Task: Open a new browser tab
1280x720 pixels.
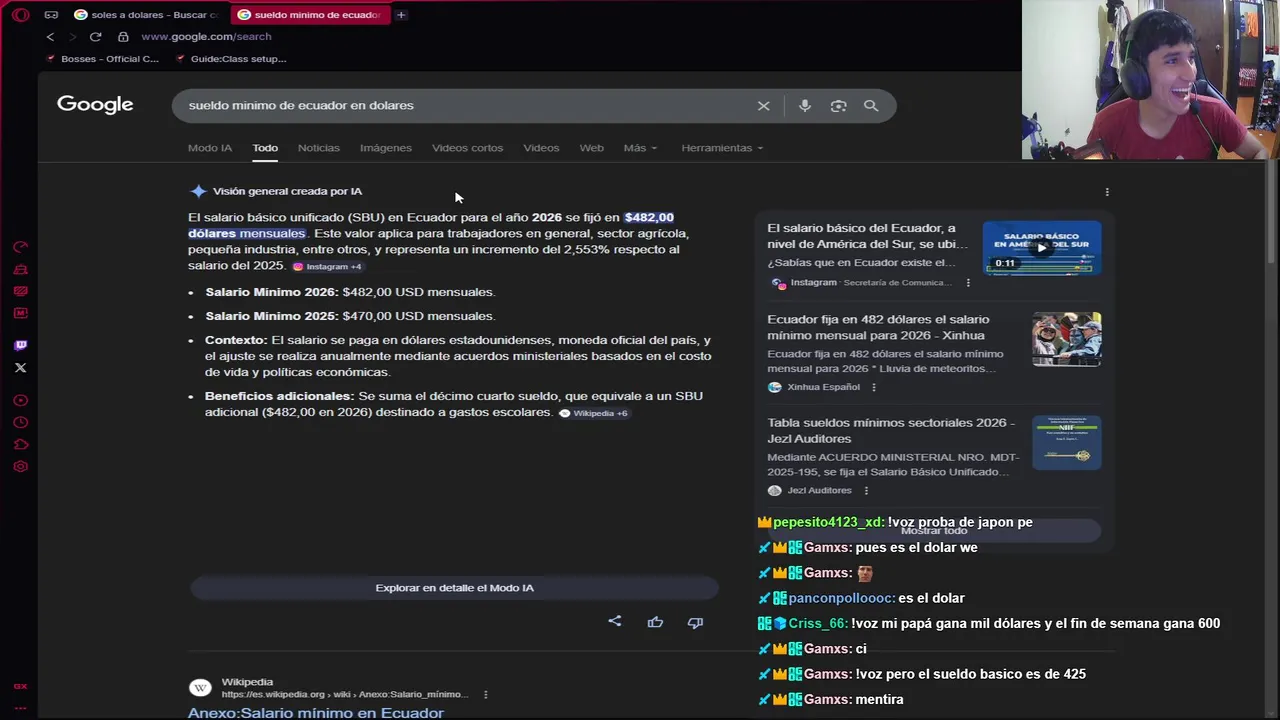Action: click(401, 15)
